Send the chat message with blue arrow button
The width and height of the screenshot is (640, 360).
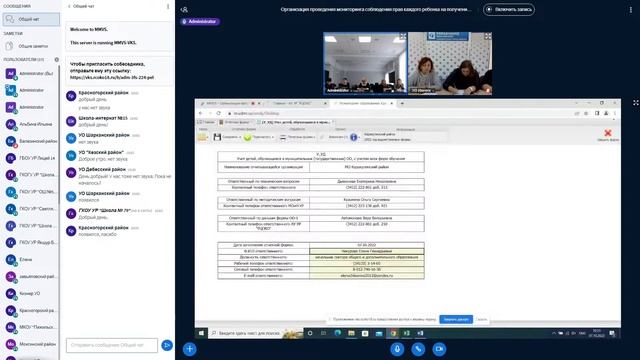(167, 345)
